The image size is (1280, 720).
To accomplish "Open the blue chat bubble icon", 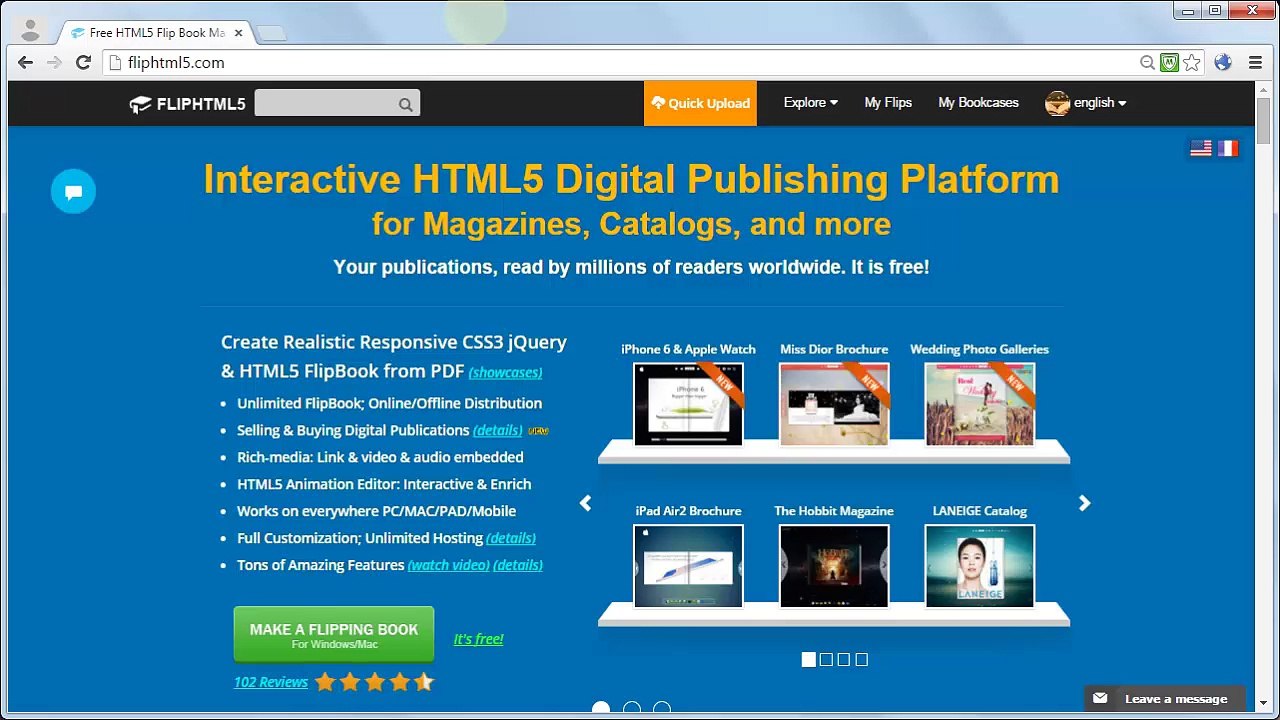I will coord(73,192).
